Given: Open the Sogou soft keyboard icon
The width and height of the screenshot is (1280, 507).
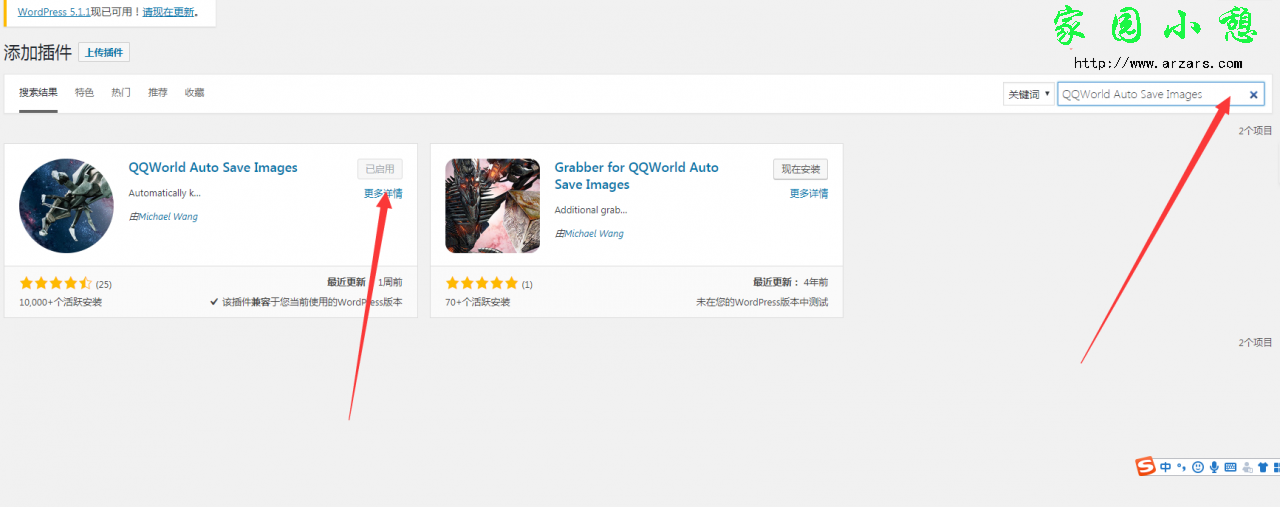Looking at the screenshot, I should click(1230, 467).
